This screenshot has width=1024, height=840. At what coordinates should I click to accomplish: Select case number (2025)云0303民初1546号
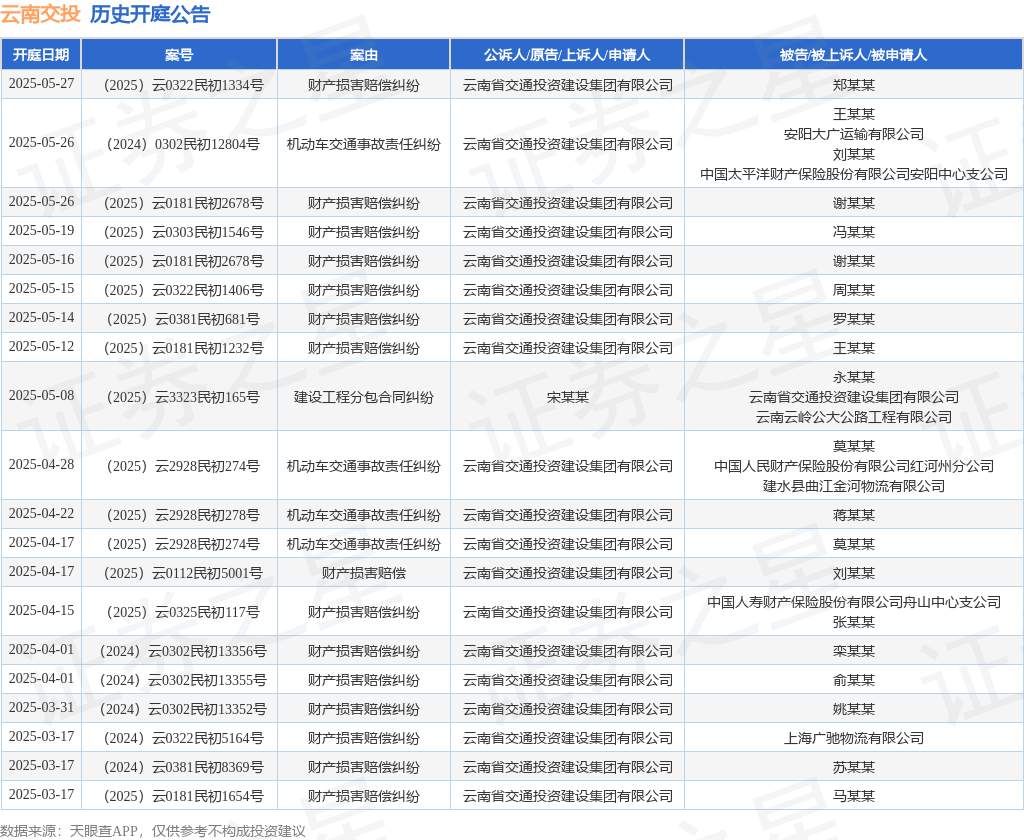point(179,232)
